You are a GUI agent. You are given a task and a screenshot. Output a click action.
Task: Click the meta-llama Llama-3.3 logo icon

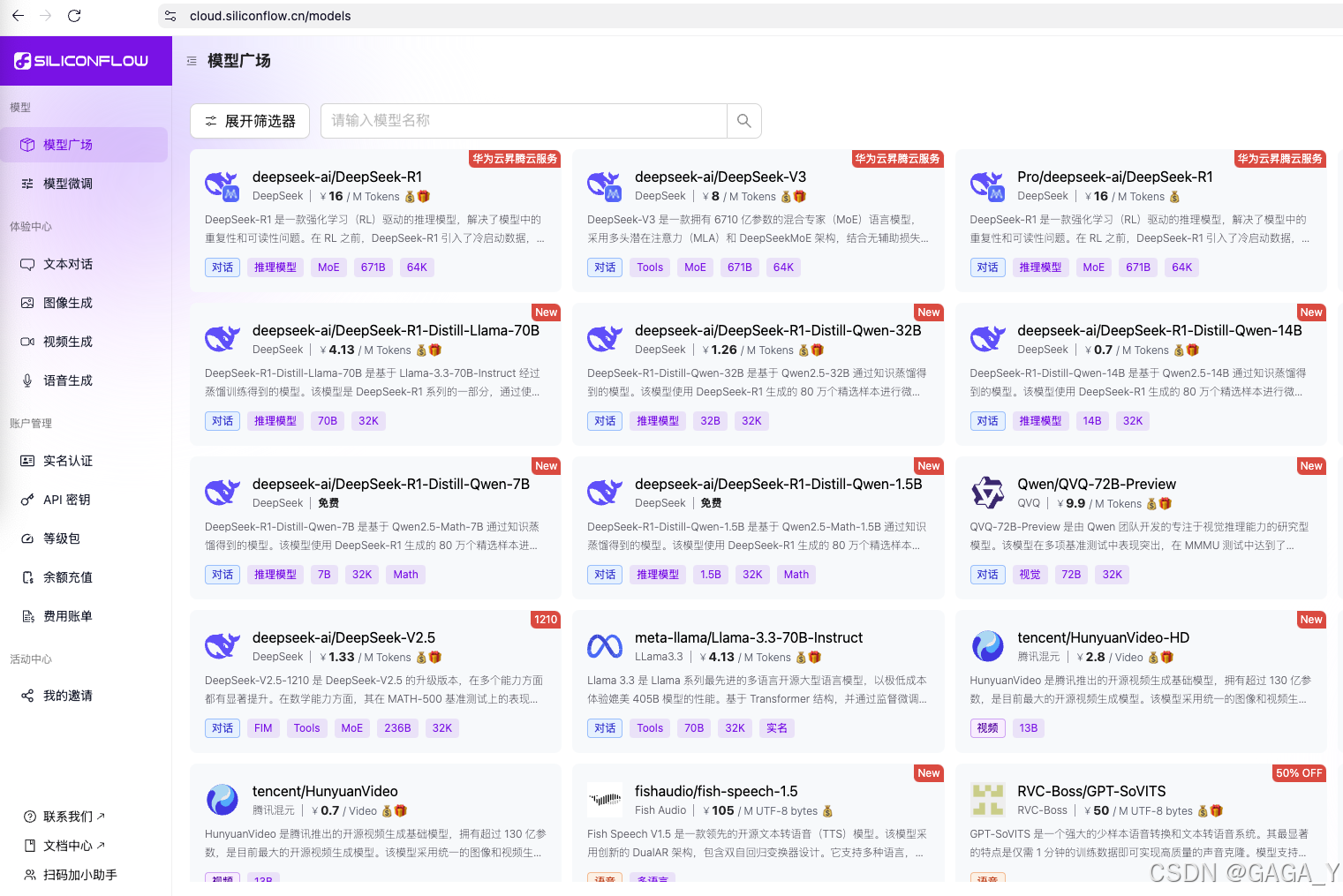click(x=605, y=646)
